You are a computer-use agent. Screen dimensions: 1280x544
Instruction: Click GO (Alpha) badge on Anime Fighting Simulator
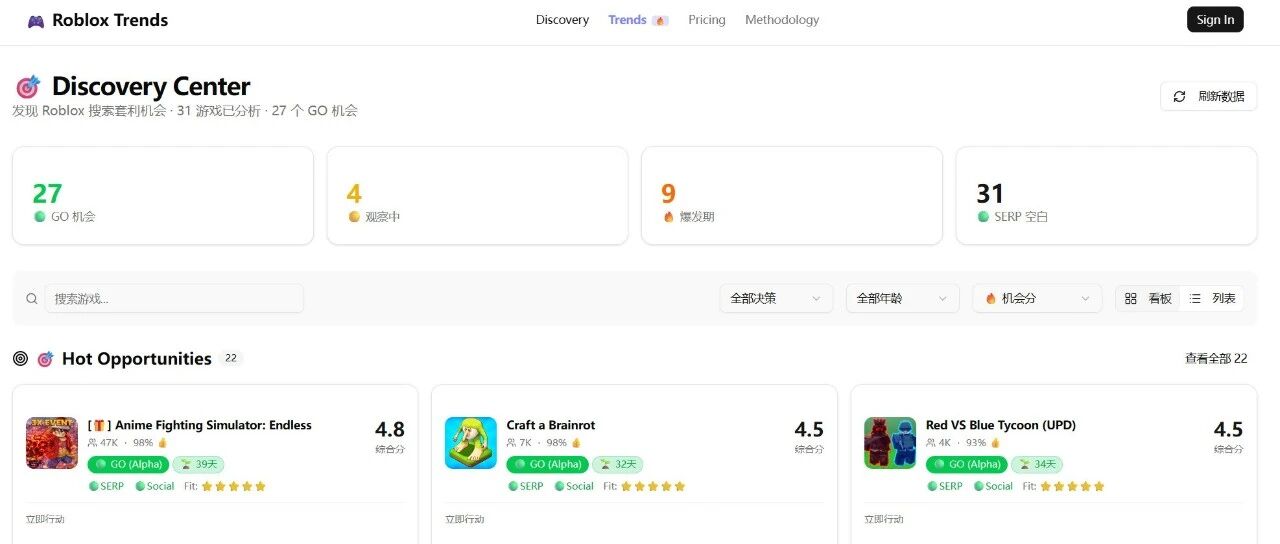coord(128,464)
